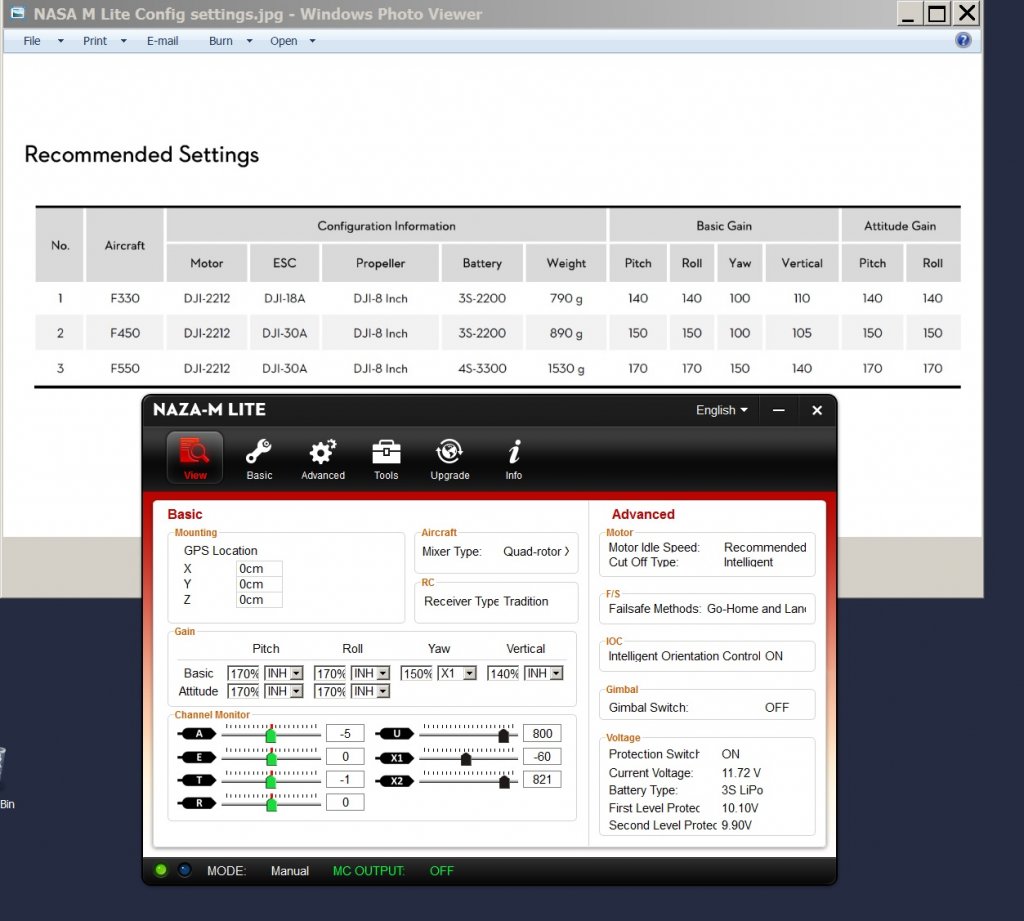Open the Print menu in Photo Viewer
This screenshot has height=921, width=1024.
coord(95,40)
